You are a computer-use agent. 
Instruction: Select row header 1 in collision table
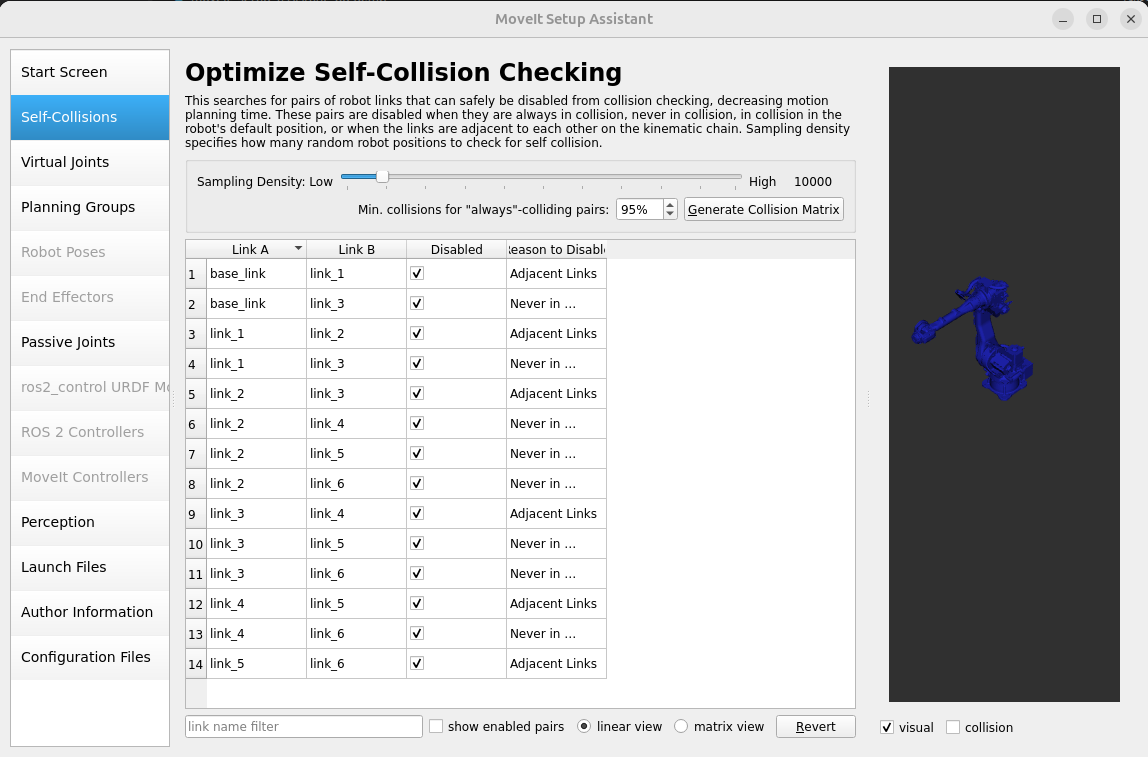click(196, 274)
